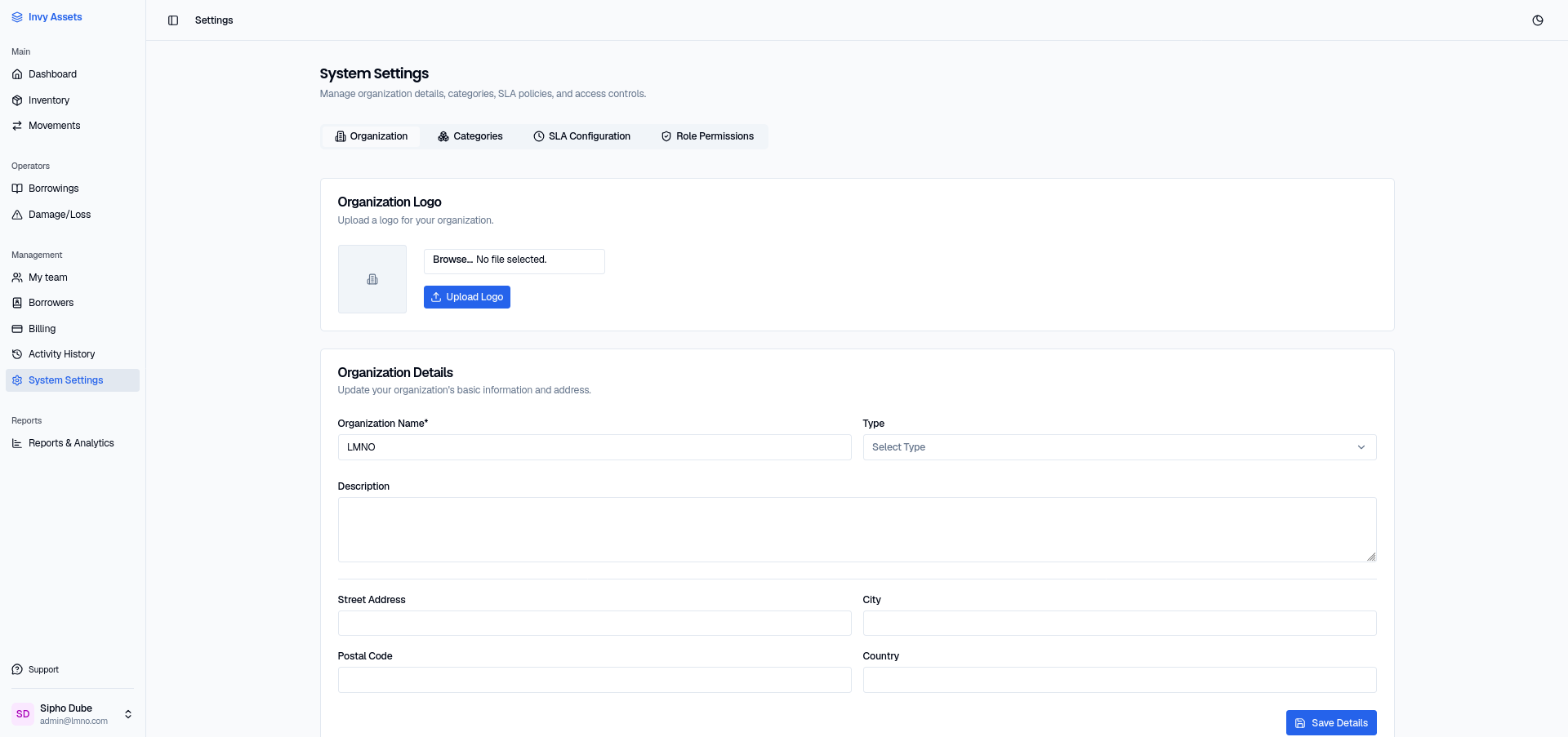Viewport: 1568px width, 737px height.
Task: Click the Damage/Loss warning triangle icon
Action: tap(17, 215)
